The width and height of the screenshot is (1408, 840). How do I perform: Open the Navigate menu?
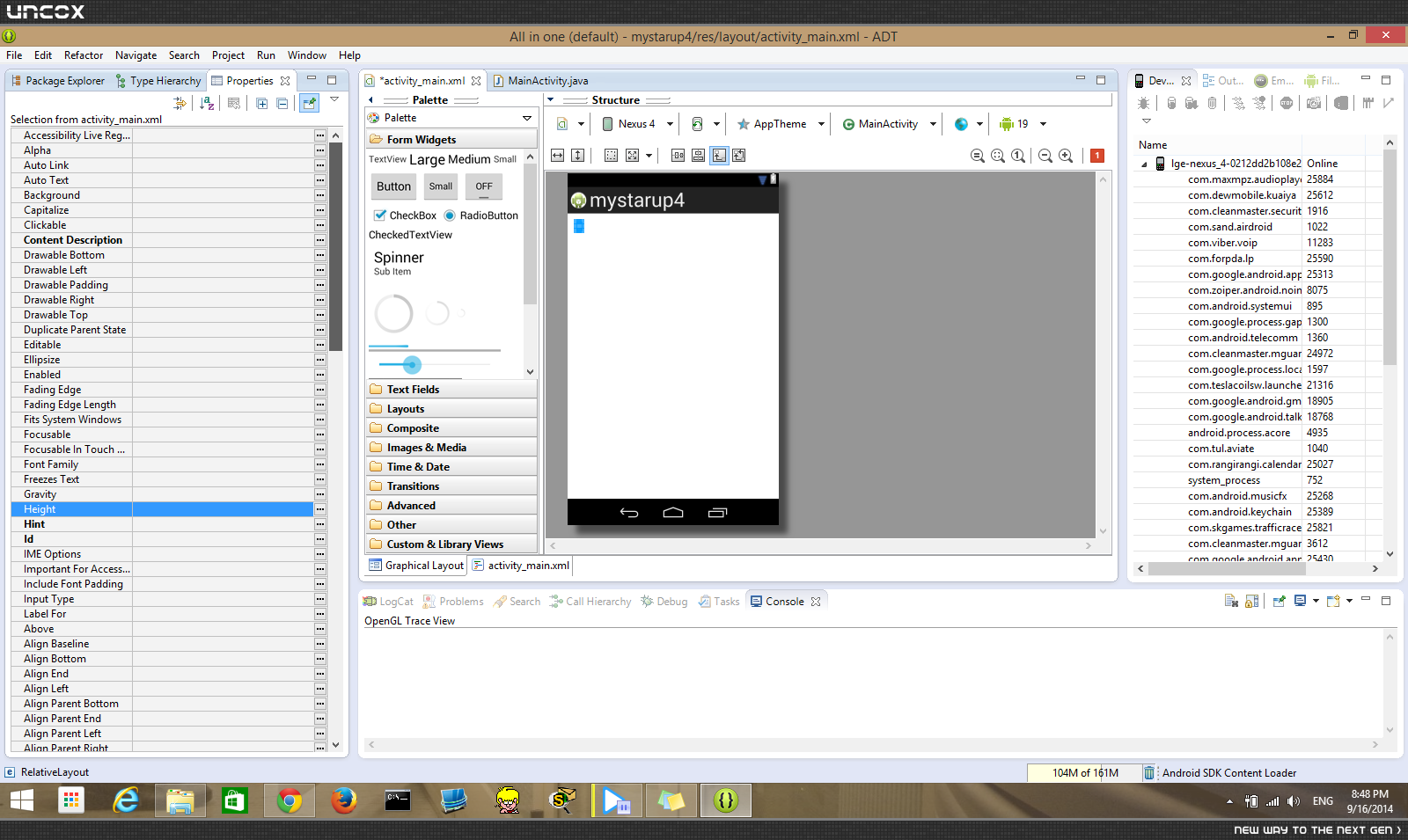point(136,55)
